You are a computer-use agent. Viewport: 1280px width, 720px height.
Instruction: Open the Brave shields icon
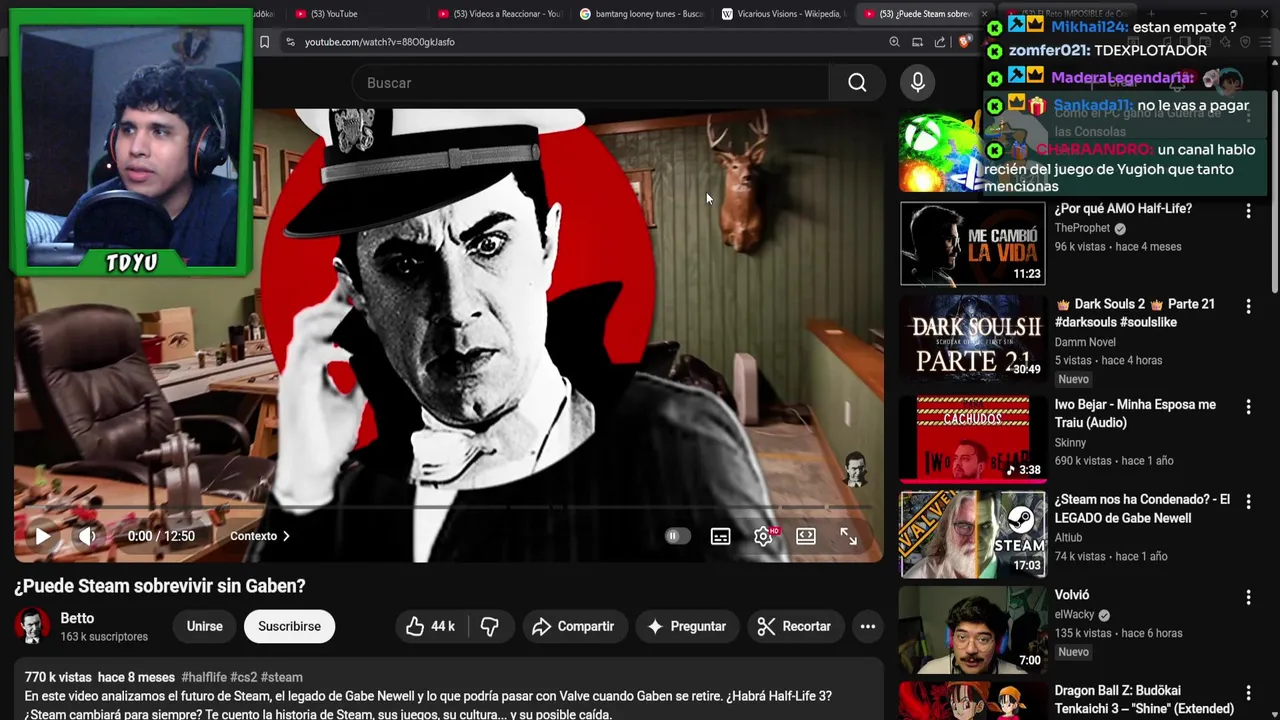[964, 42]
